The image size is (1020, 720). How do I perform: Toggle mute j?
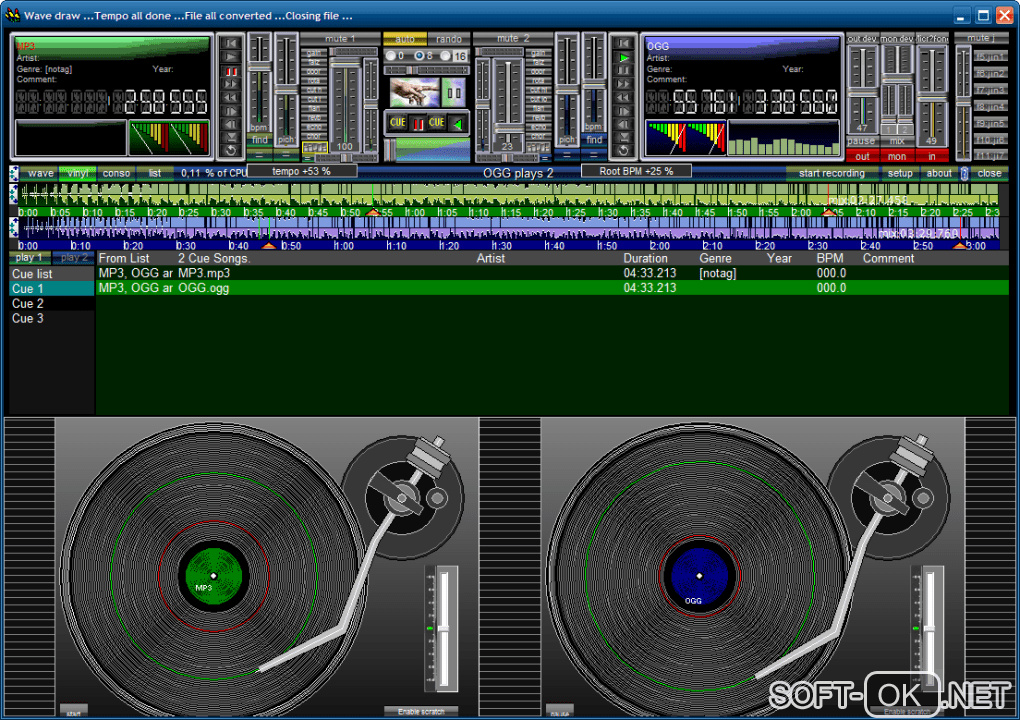point(982,38)
